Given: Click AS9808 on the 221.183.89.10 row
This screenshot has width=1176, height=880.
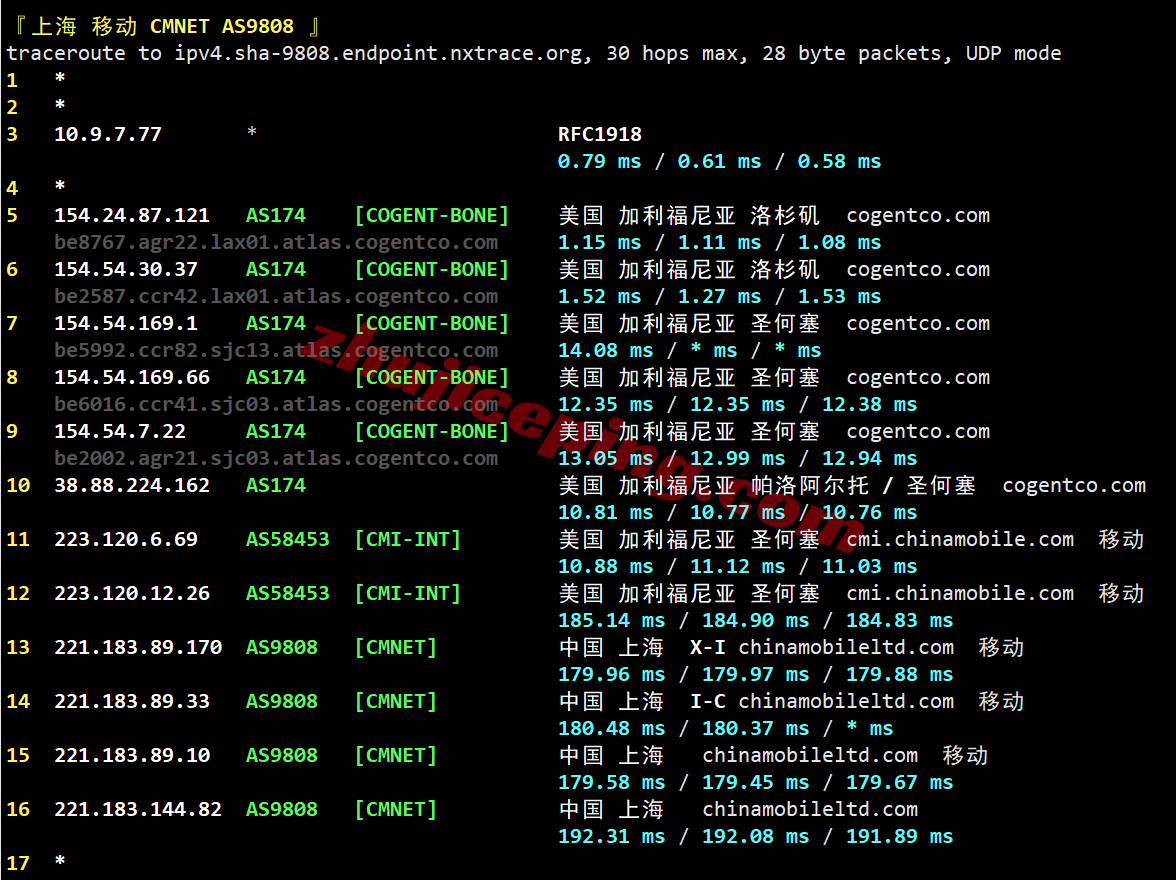Looking at the screenshot, I should point(282,755).
